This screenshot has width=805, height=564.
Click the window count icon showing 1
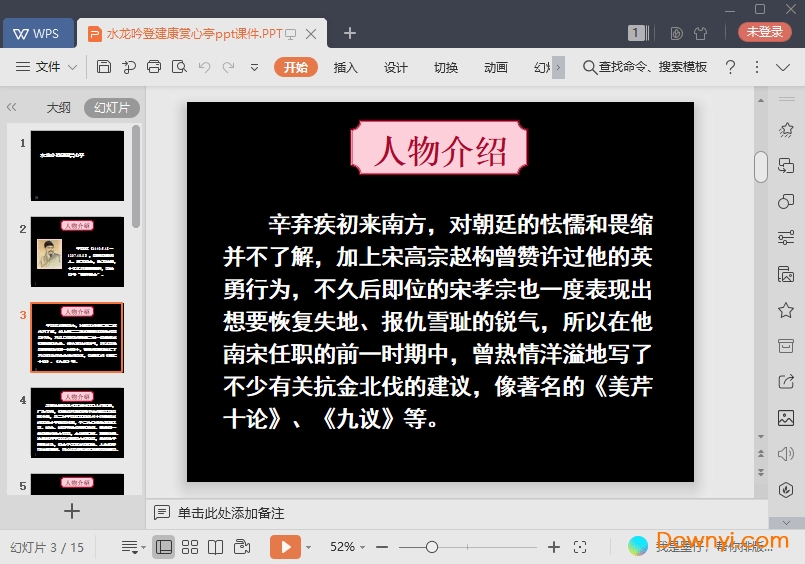(638, 33)
